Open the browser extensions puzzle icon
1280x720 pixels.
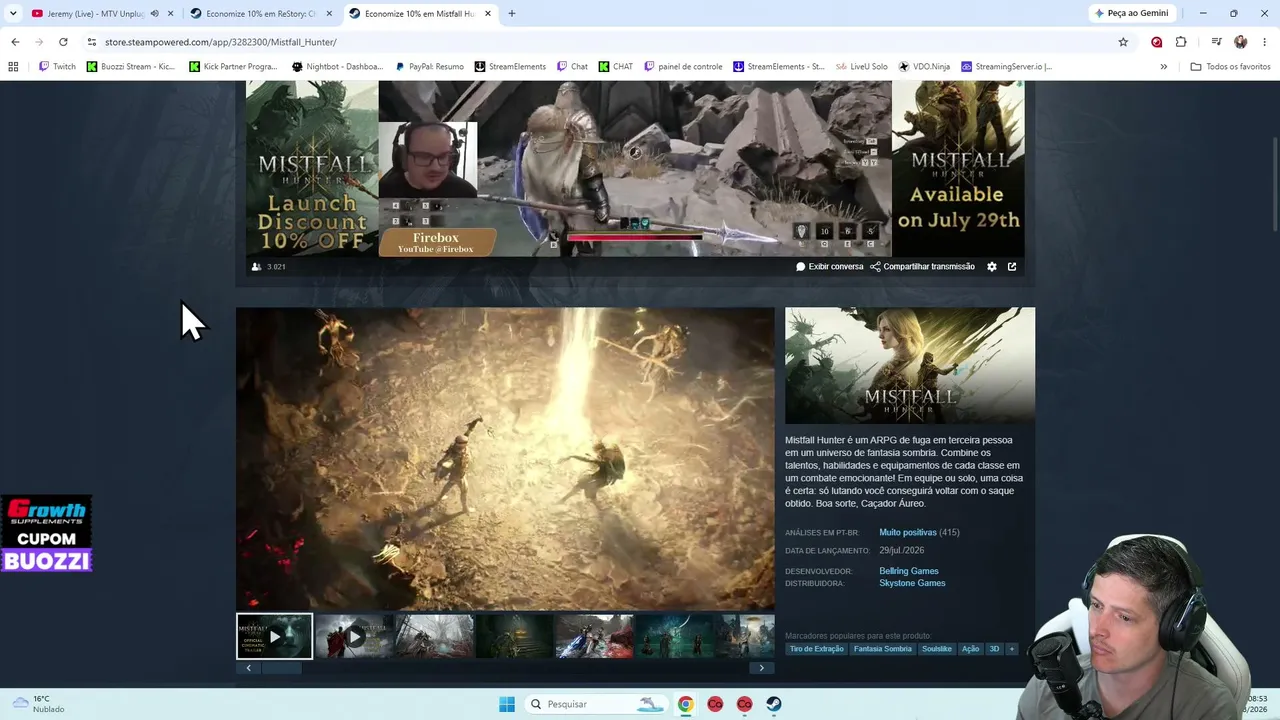coord(1181,42)
